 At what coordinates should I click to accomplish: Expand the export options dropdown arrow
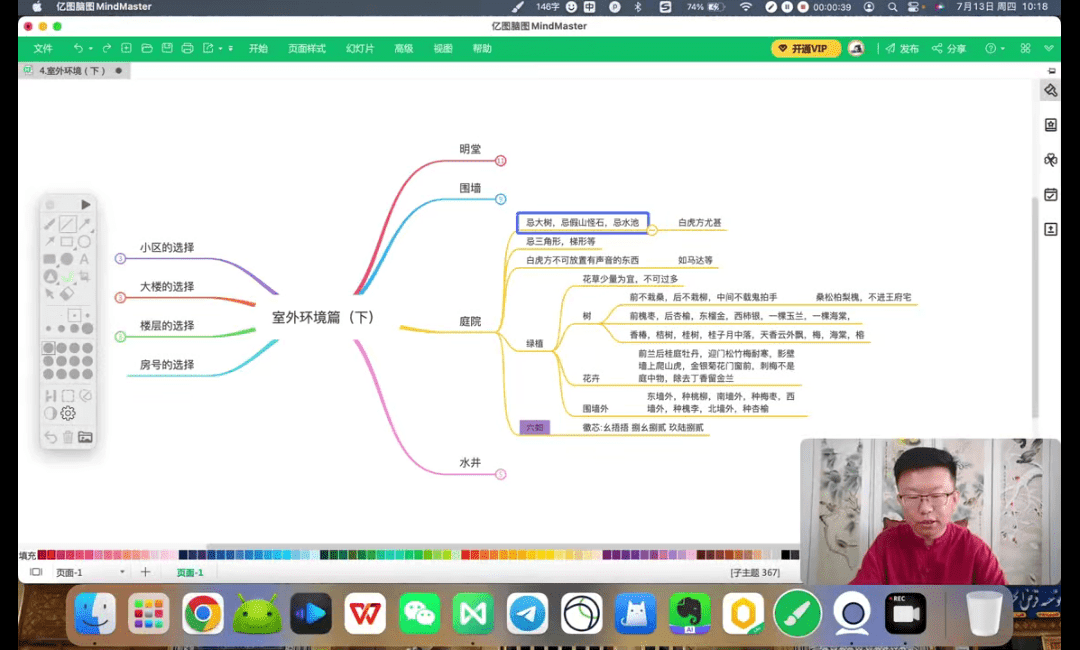(x=220, y=48)
